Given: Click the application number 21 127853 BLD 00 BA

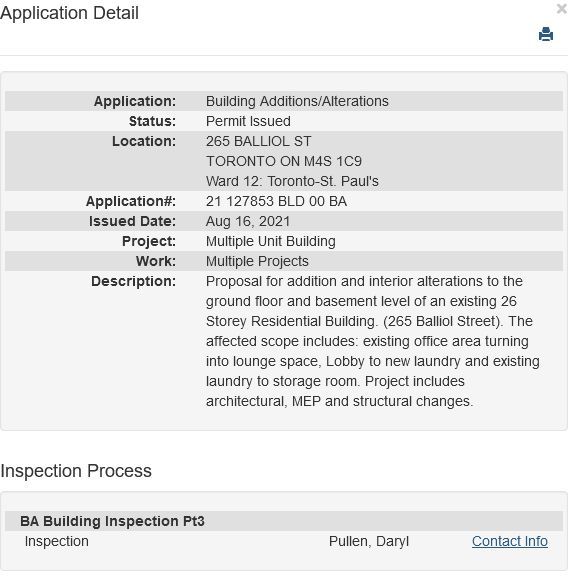Looking at the screenshot, I should (x=276, y=201).
